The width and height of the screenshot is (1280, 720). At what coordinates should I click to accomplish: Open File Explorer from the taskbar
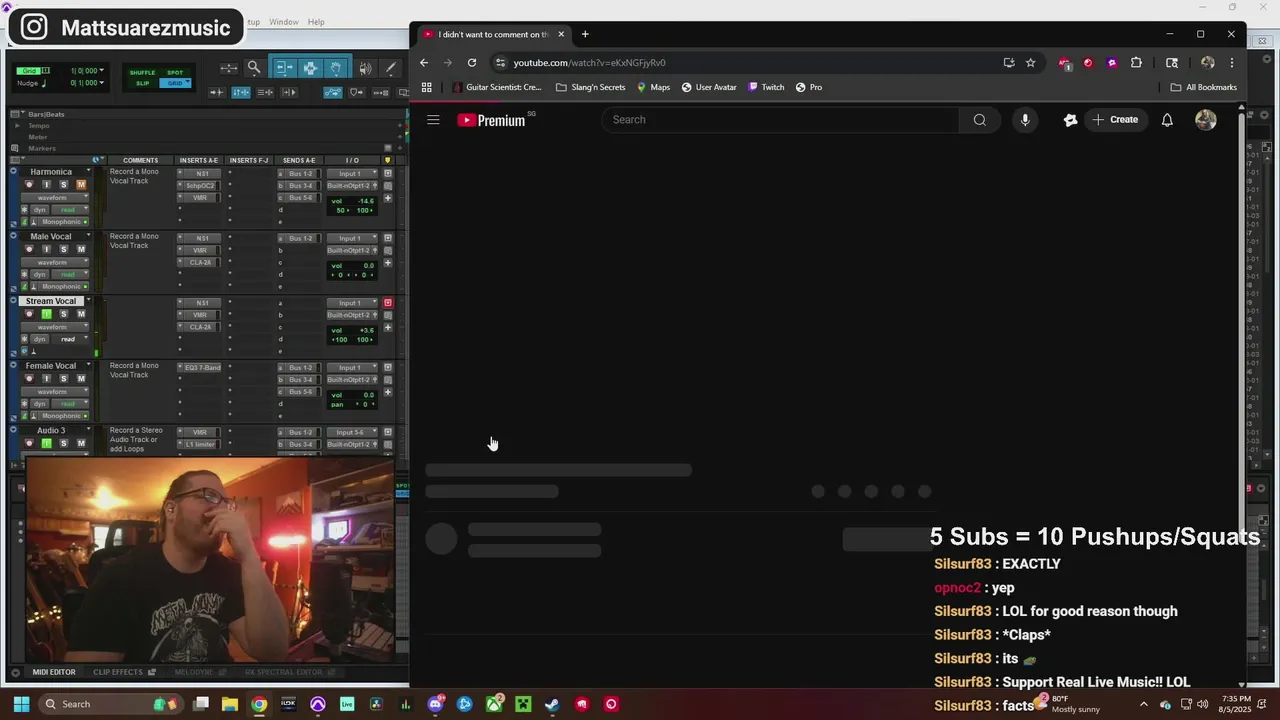coord(229,704)
